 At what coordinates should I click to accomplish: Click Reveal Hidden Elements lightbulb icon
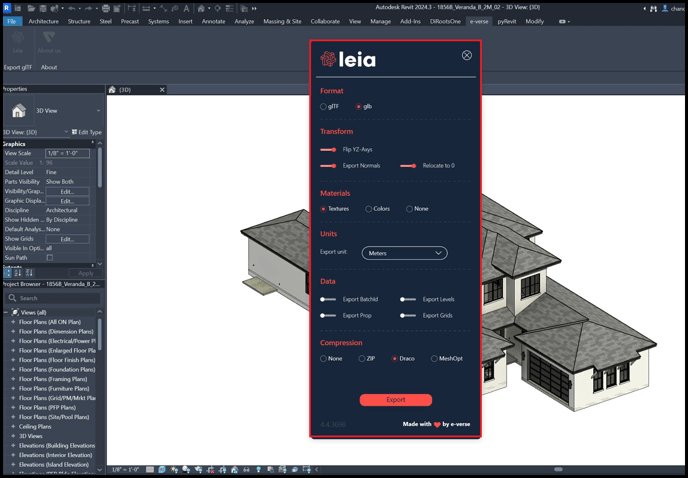258,470
